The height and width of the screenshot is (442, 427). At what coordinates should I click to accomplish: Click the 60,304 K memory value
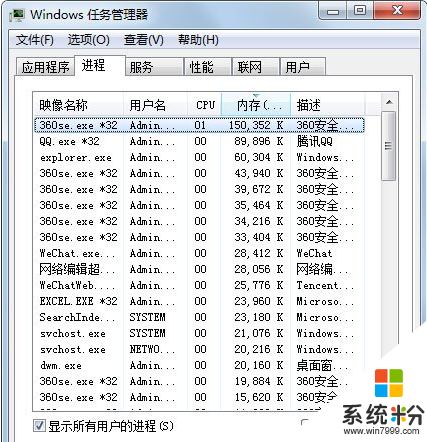pyautogui.click(x=259, y=157)
